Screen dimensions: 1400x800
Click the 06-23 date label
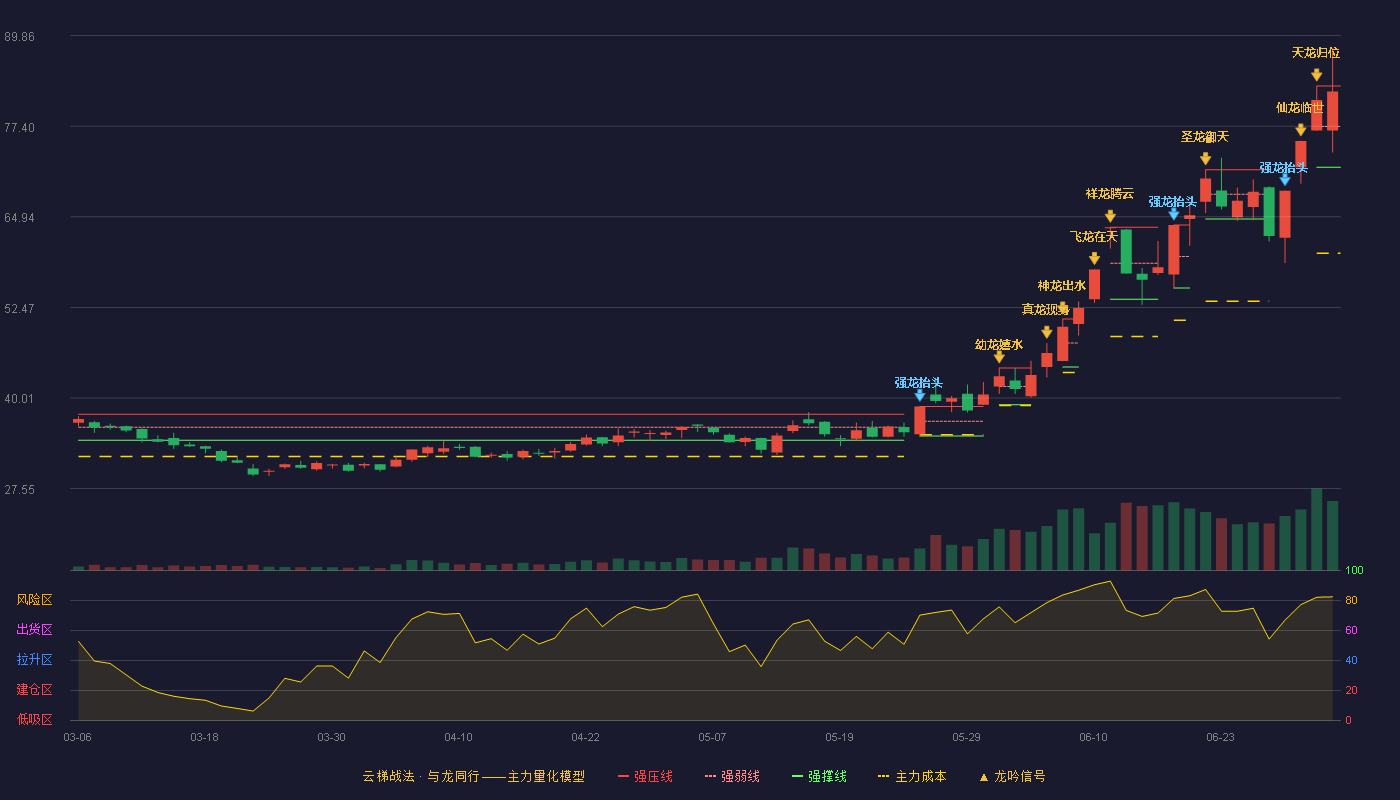tap(1220, 737)
